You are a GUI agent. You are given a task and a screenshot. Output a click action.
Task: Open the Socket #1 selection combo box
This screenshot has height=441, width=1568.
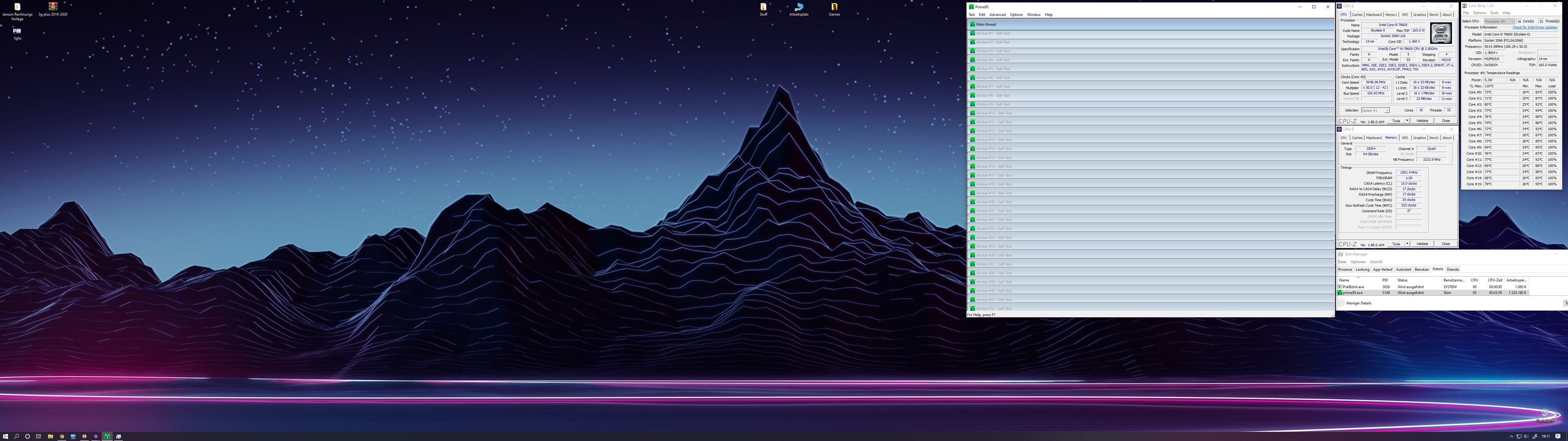coord(1376,110)
